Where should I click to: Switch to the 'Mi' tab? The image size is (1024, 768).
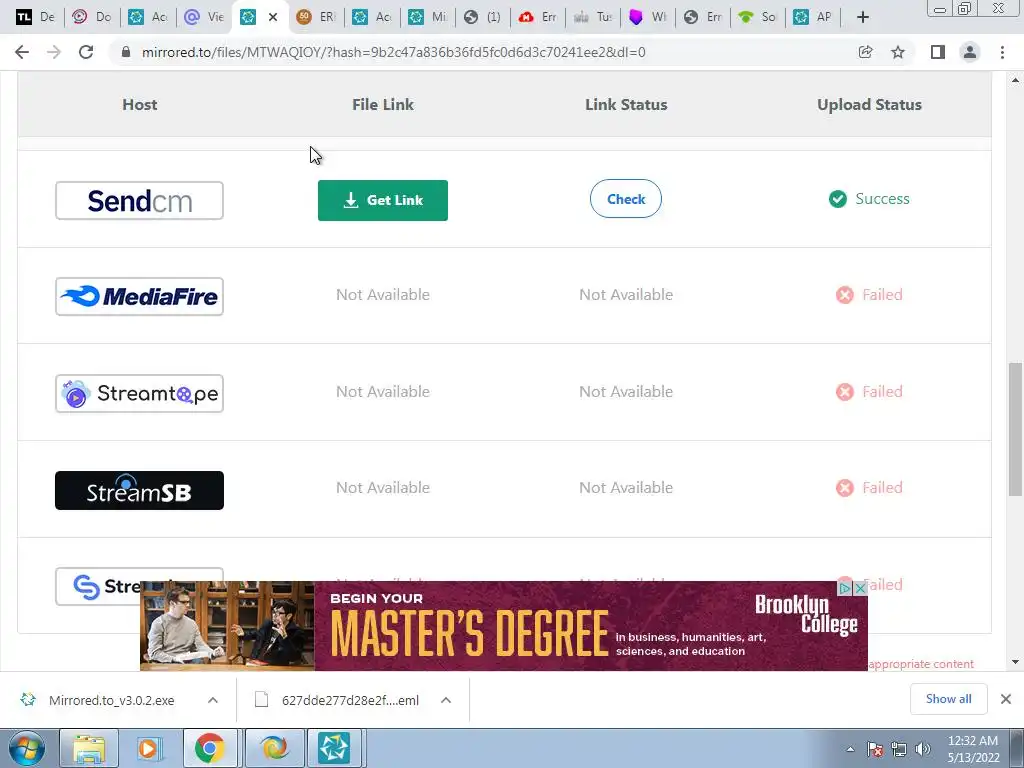click(428, 18)
